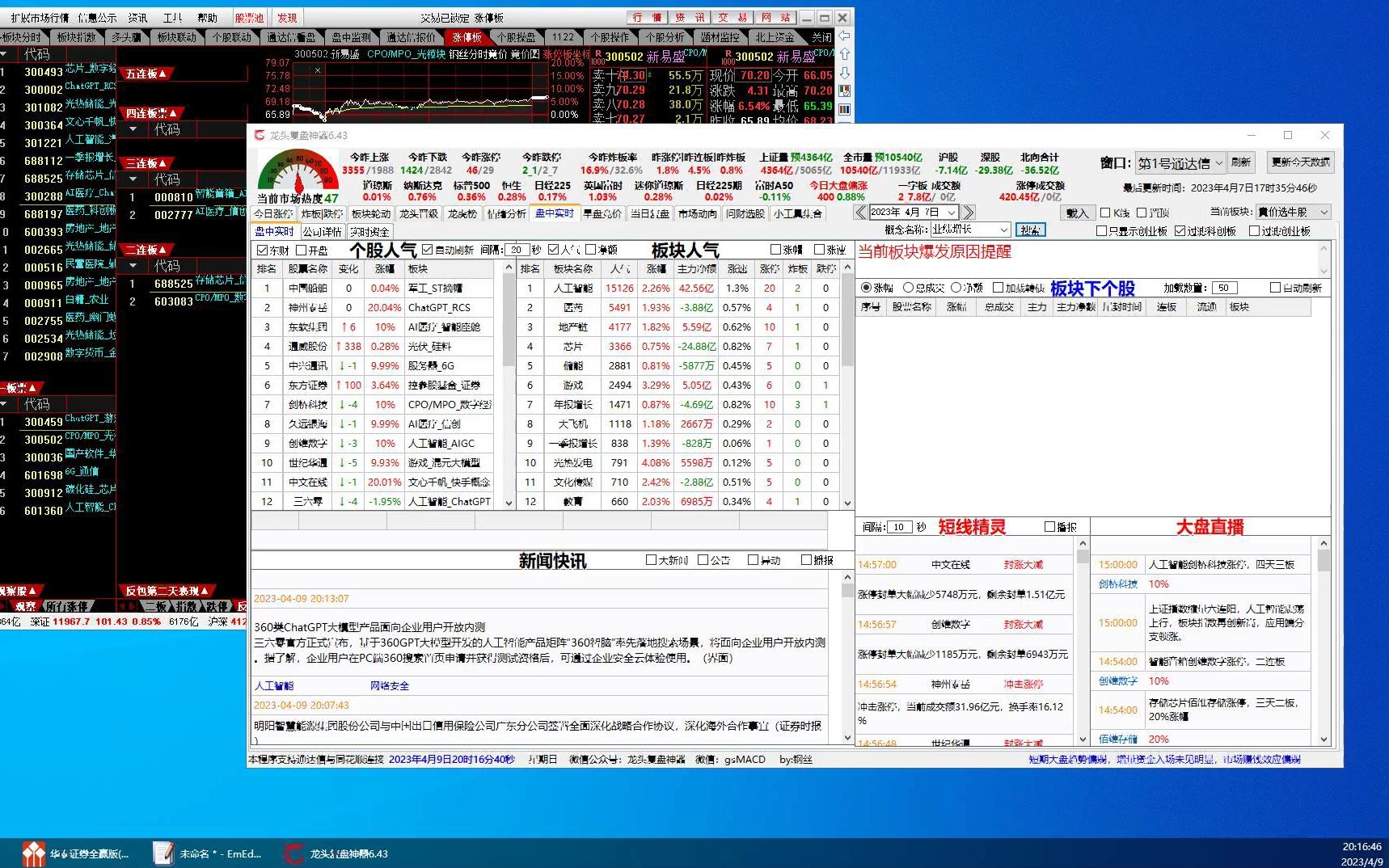Close the small x on the minute chart

tap(318, 70)
